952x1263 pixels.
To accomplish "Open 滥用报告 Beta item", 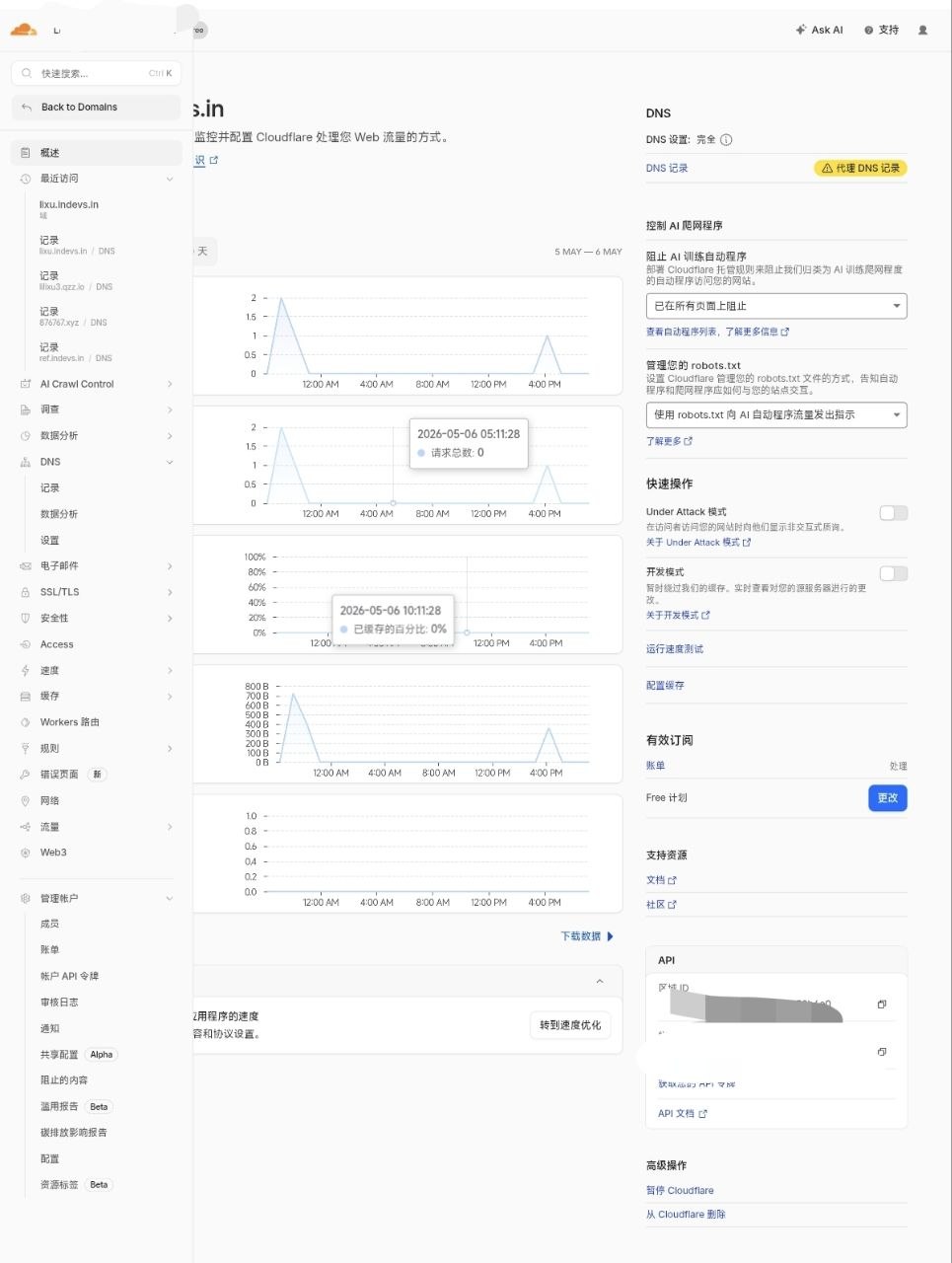I will (x=76, y=1106).
